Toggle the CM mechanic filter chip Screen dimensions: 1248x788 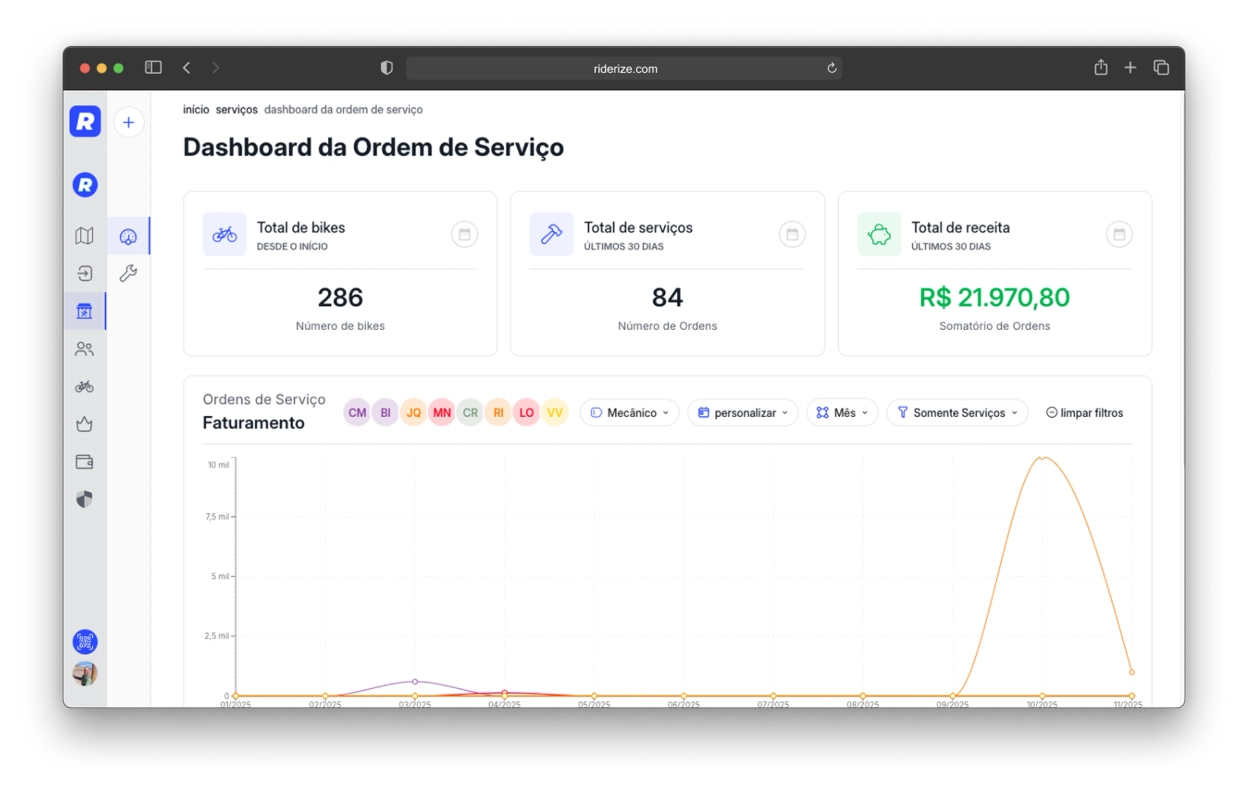pyautogui.click(x=357, y=412)
